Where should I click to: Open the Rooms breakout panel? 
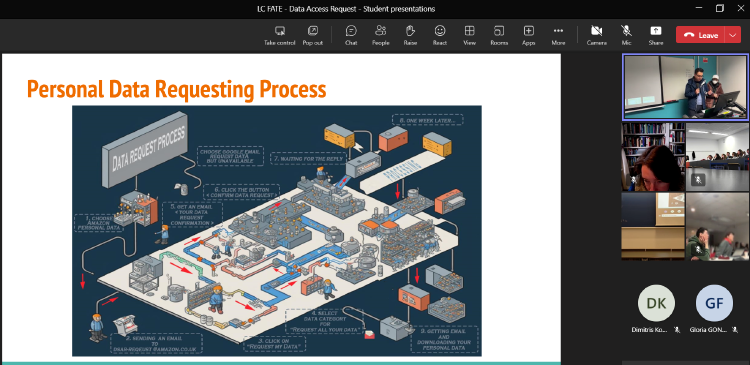pos(499,35)
